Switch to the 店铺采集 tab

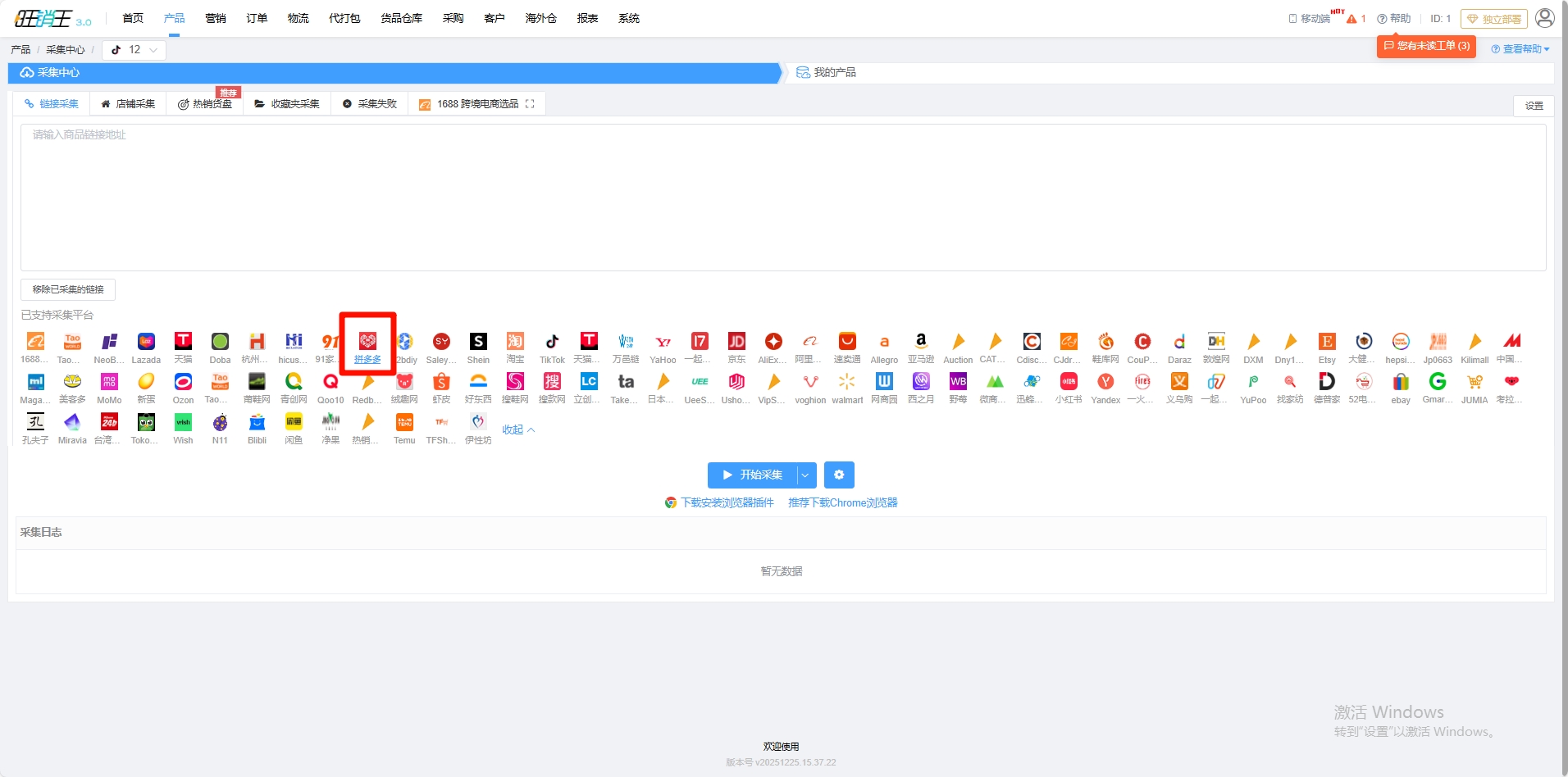tap(128, 104)
